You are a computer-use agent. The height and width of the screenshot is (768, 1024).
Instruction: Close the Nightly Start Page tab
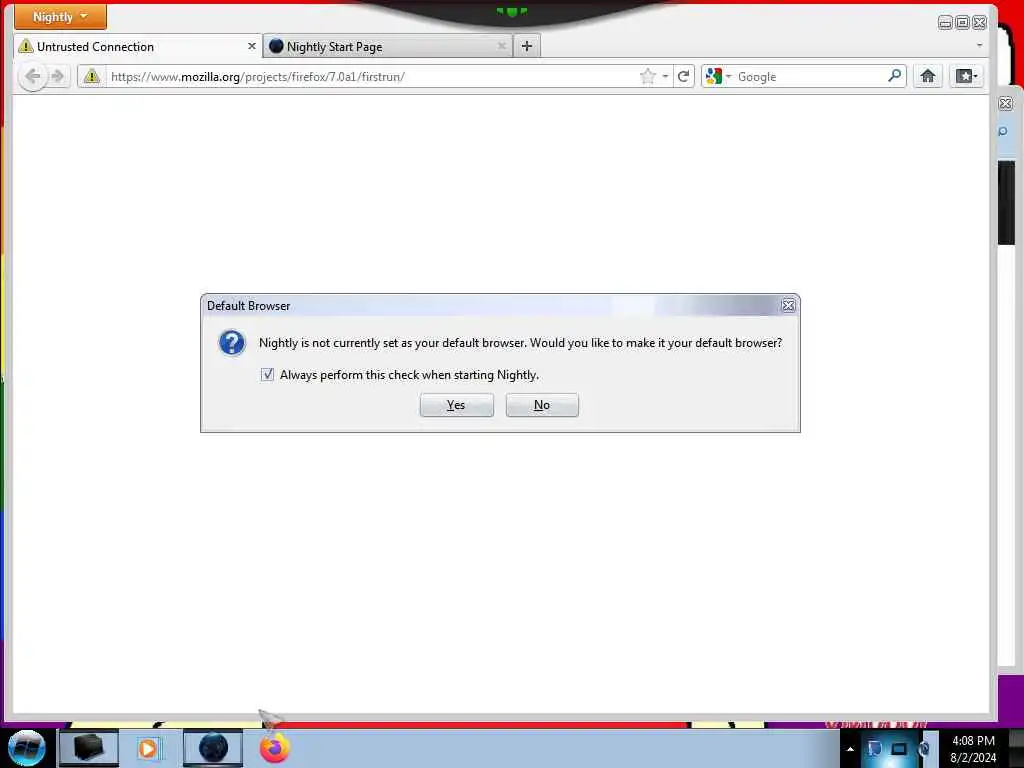coord(502,46)
